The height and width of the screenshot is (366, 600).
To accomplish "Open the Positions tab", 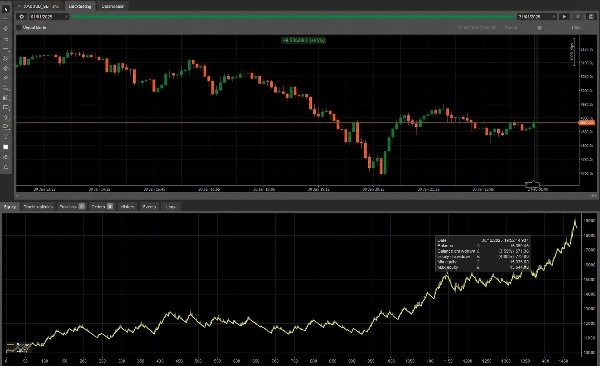I will [72, 206].
